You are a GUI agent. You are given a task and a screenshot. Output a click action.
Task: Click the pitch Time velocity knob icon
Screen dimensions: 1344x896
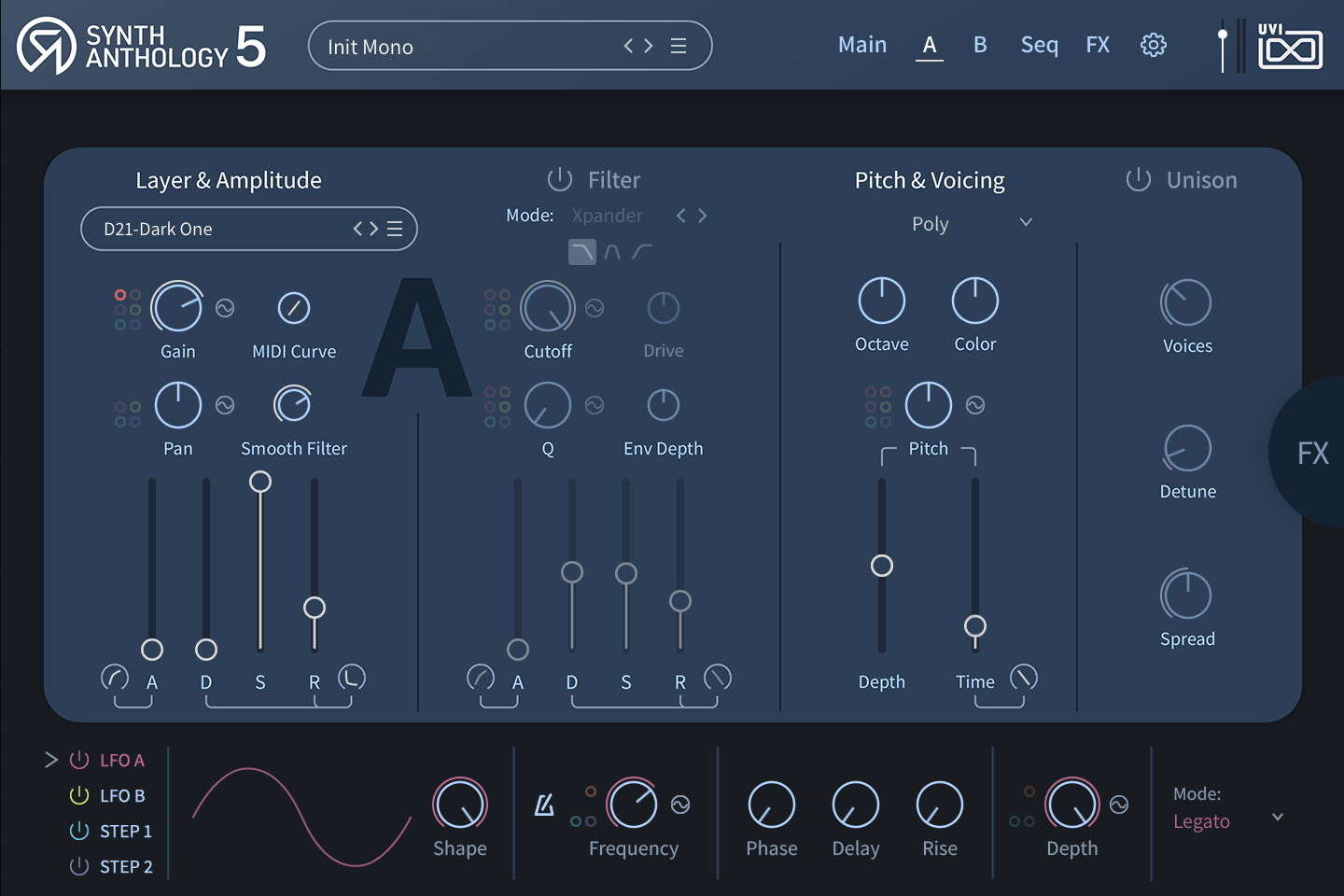(1024, 678)
